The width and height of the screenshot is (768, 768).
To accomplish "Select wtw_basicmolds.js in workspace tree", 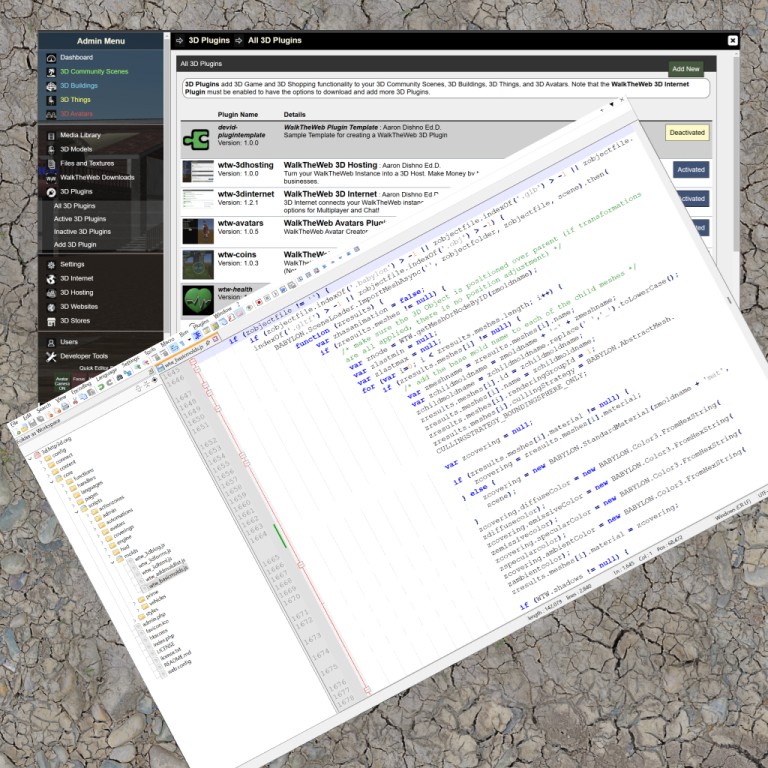I will (x=168, y=576).
